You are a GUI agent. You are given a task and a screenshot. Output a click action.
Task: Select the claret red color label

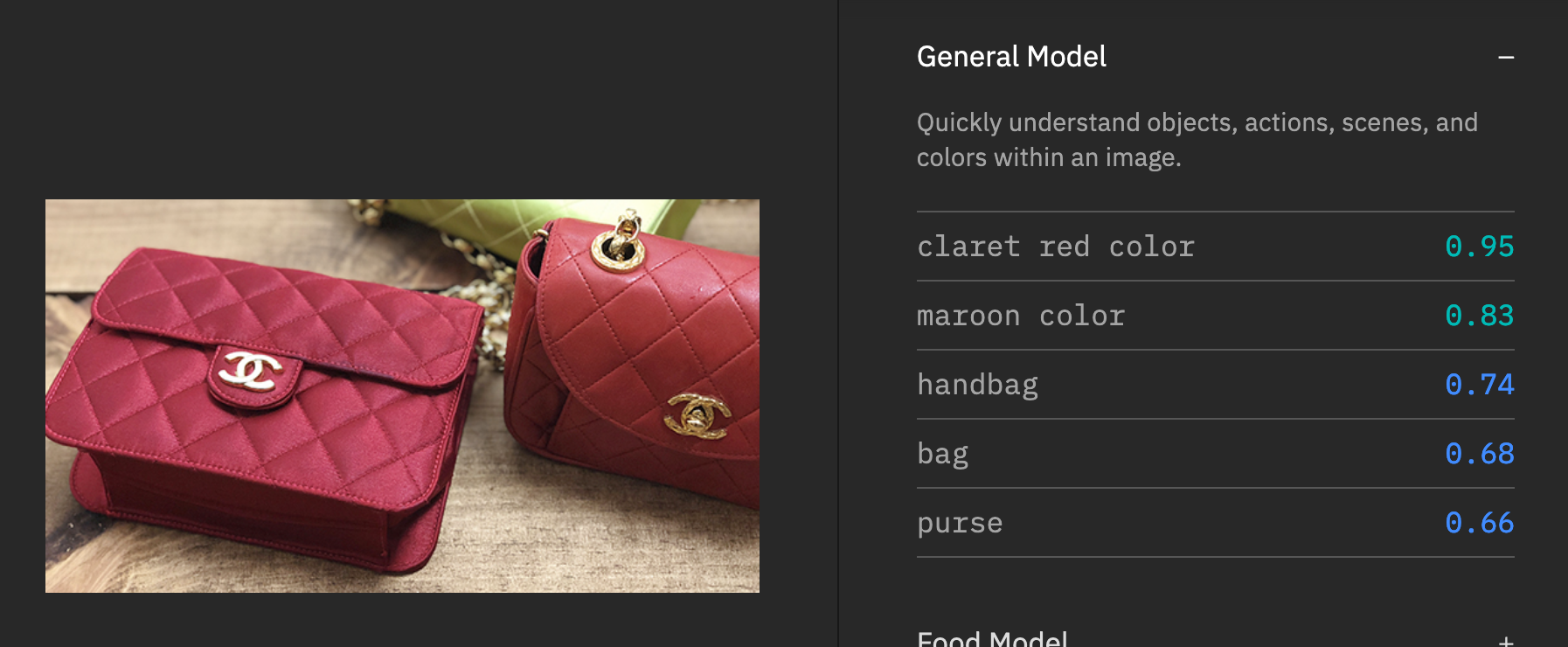[x=1056, y=247]
